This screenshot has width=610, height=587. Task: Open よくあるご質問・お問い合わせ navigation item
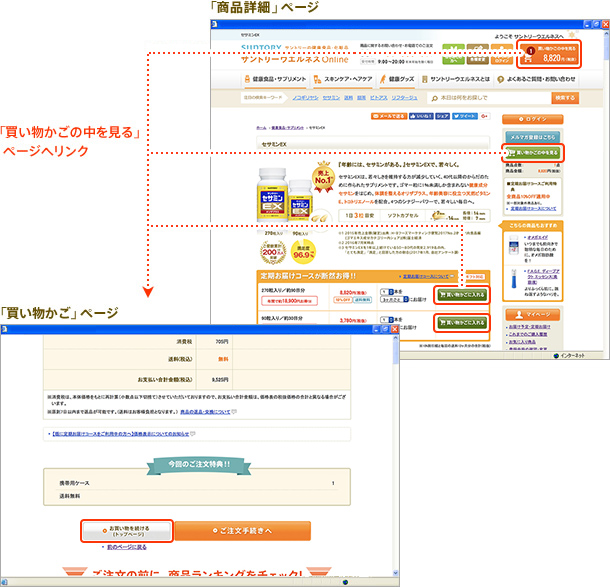pyautogui.click(x=536, y=79)
